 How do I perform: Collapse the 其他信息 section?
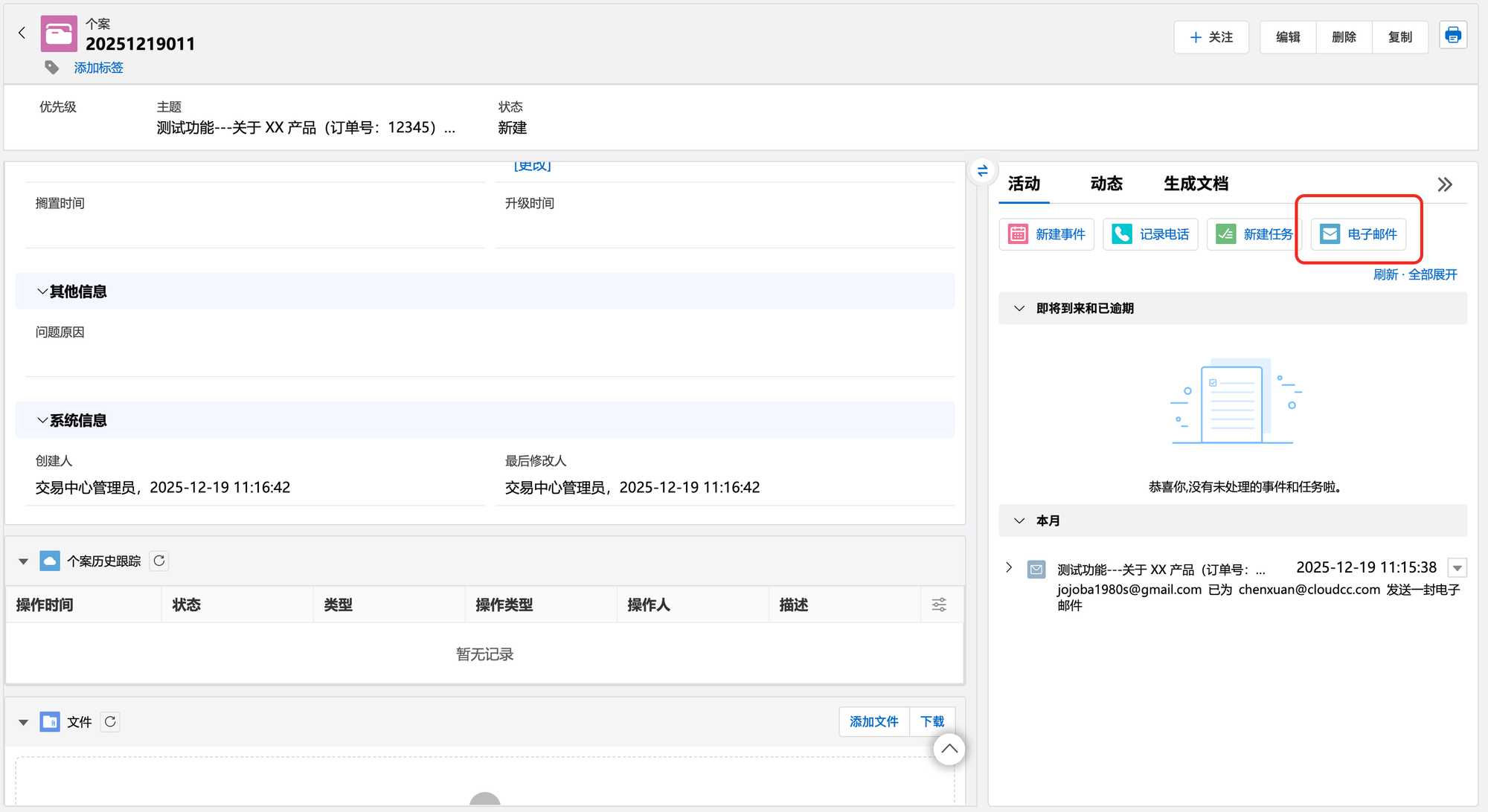click(42, 291)
